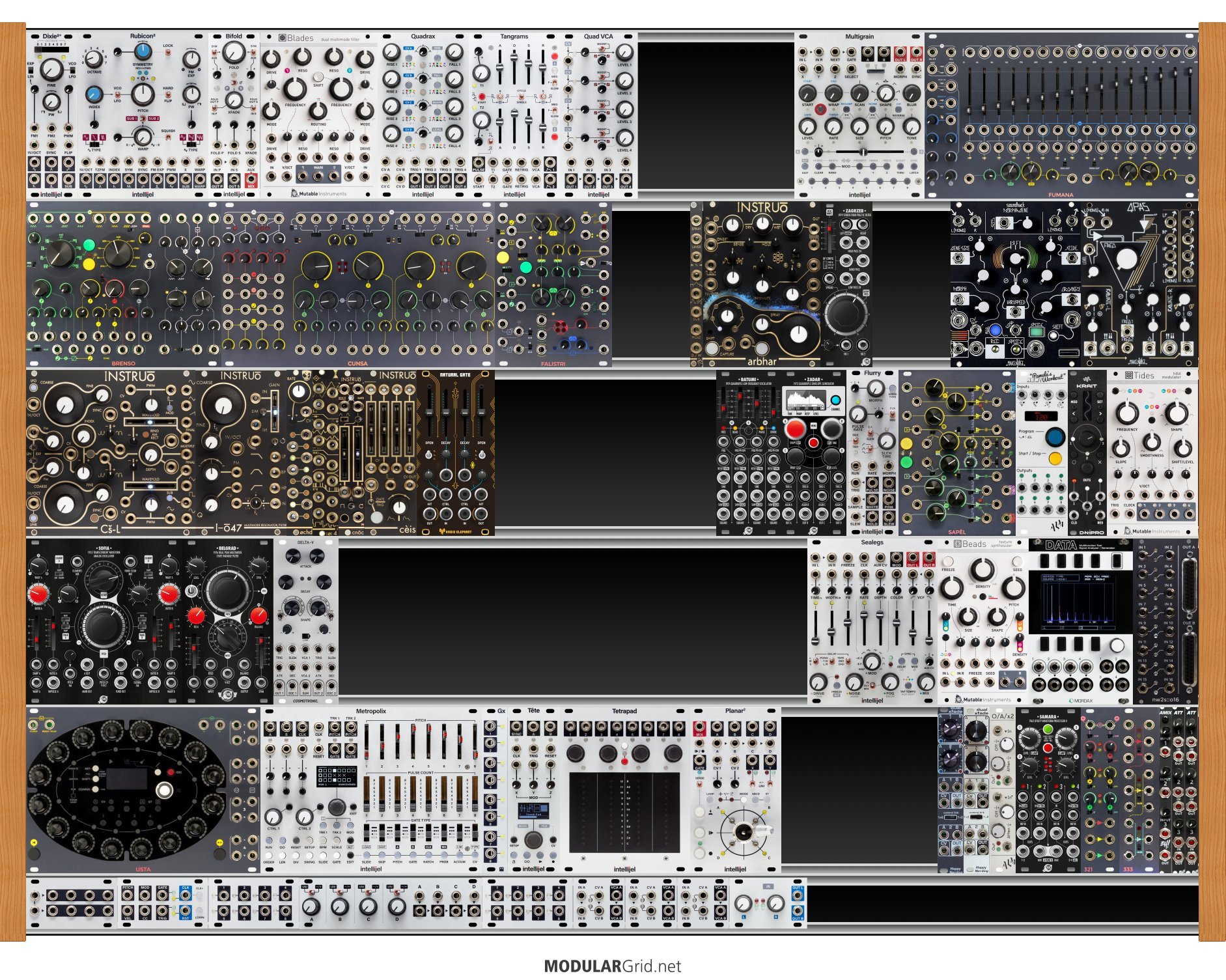Click Bifold's Xfade knob
Image resolution: width=1226 pixels, height=980 pixels.
coord(234,100)
